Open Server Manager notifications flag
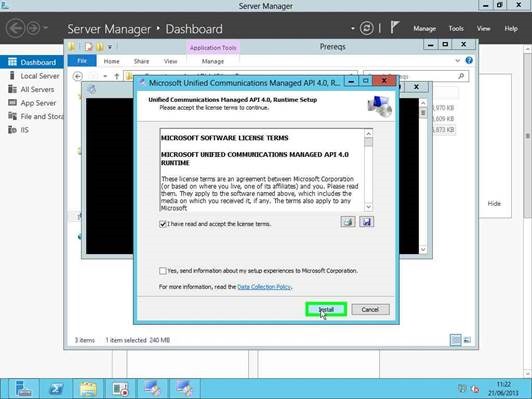Viewport: 532px width, 399px height. [x=394, y=27]
